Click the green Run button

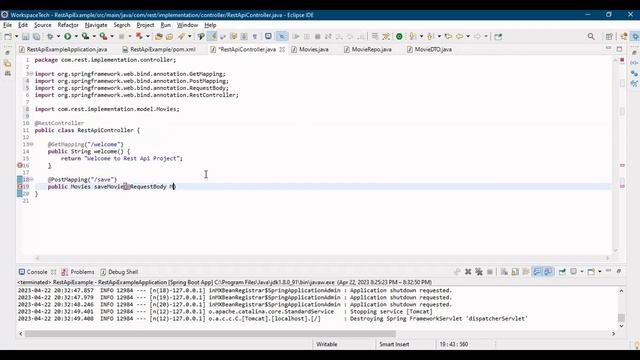coord(68,36)
